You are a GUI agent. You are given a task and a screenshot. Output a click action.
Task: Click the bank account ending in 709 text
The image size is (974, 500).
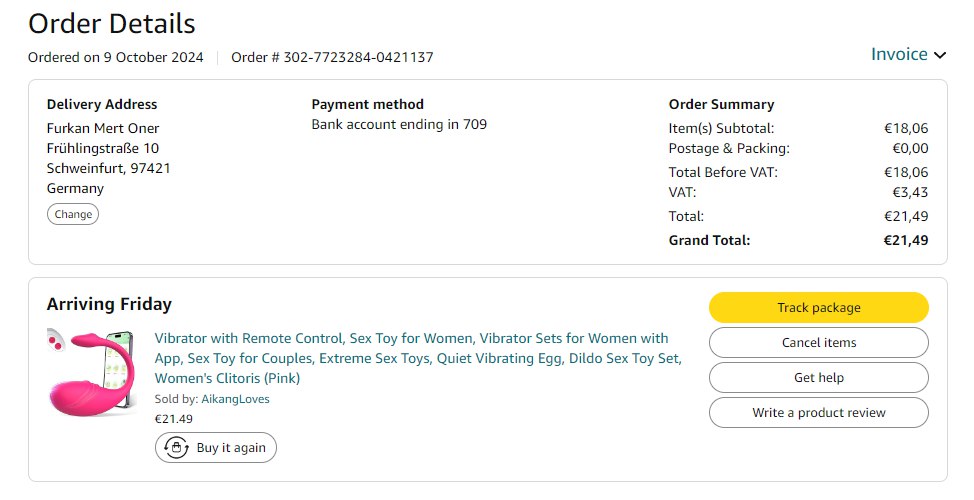pos(399,125)
